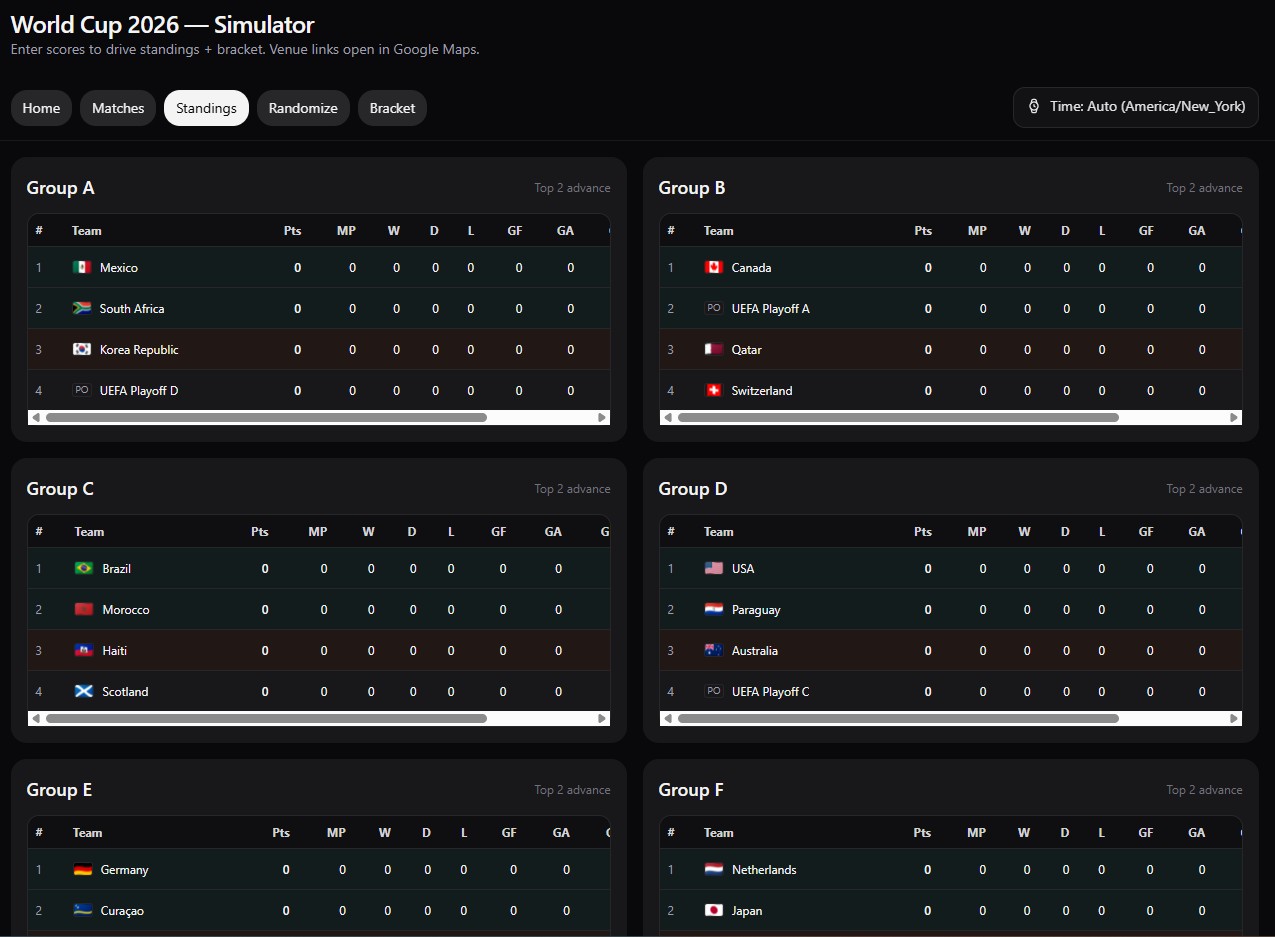Screen dimensions: 1275x937
Task: Click Group C table's horizontal scrollbar thumb
Action: (266, 718)
